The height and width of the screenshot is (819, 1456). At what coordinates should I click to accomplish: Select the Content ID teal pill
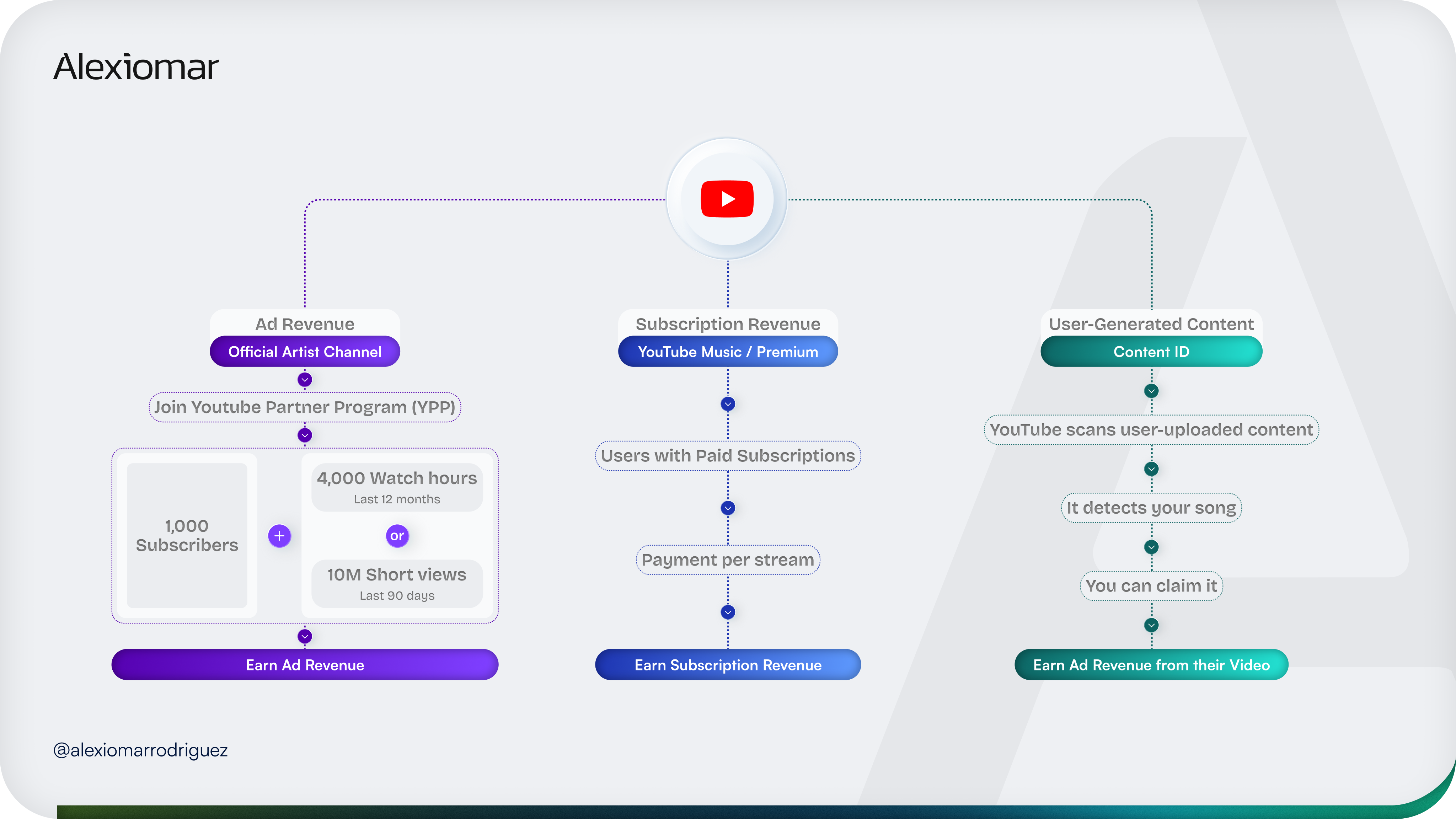pos(1151,352)
